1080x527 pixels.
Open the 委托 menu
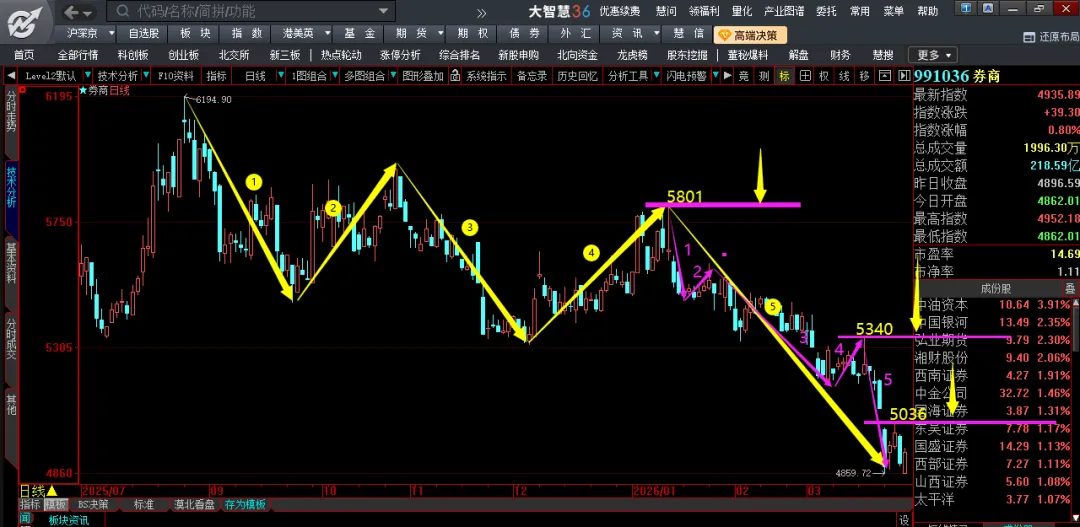click(x=827, y=12)
